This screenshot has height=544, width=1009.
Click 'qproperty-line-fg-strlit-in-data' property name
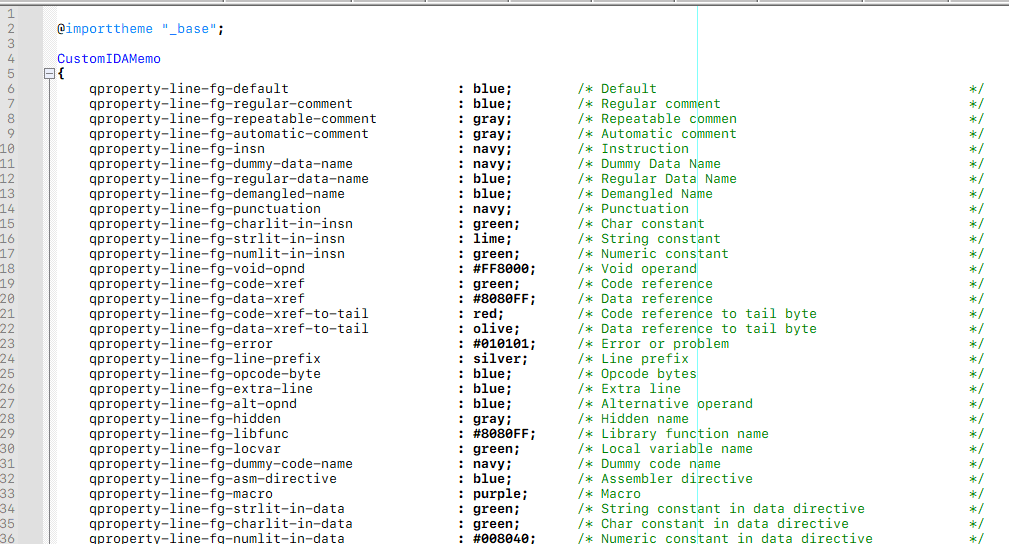point(217,509)
